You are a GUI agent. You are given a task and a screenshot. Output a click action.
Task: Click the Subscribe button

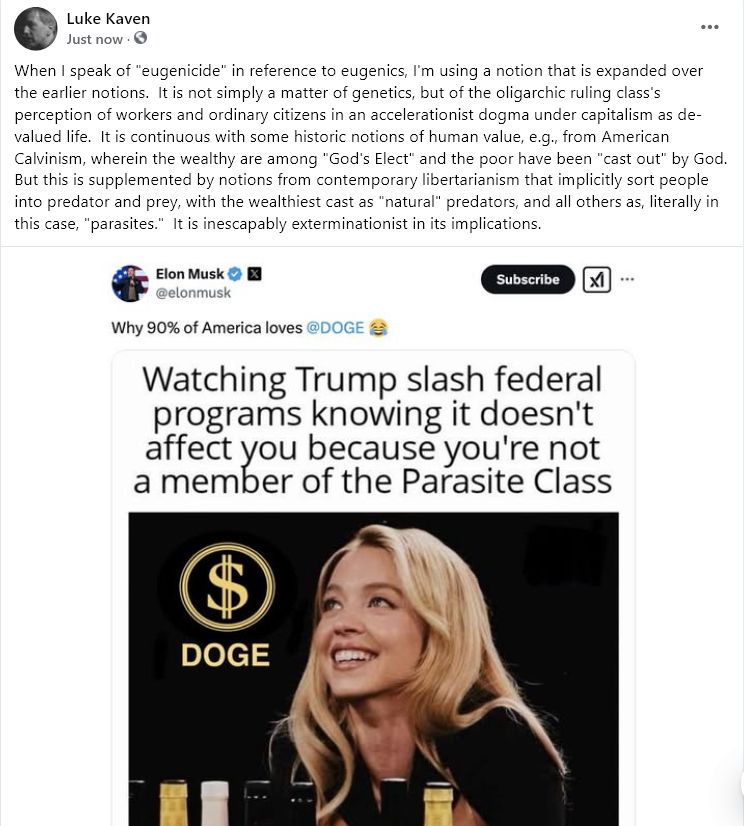[x=527, y=279]
